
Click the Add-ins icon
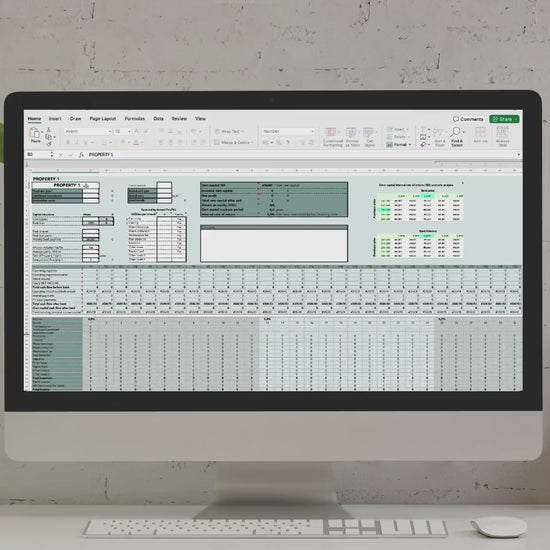[480, 133]
